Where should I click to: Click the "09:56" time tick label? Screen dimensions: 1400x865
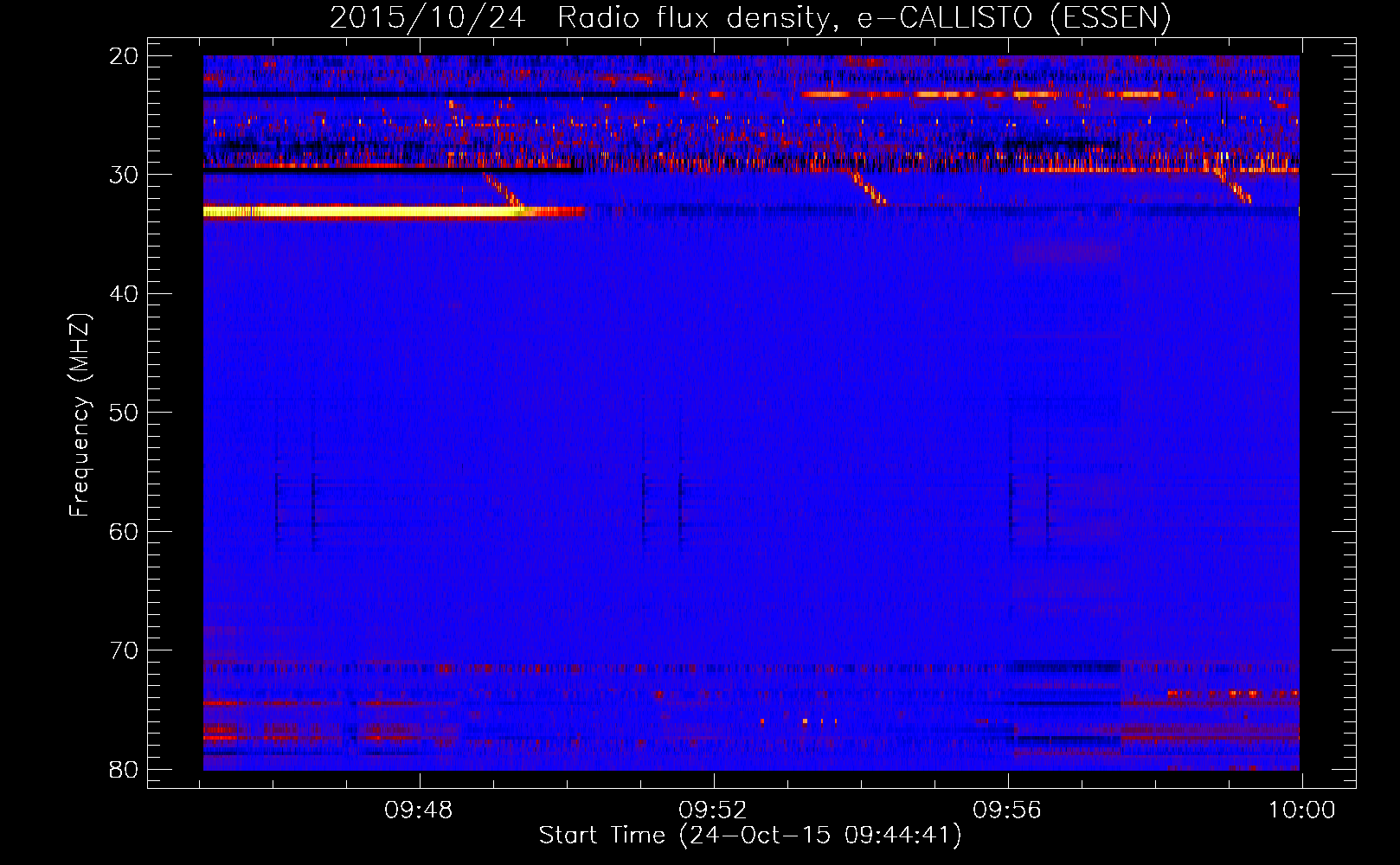1007,811
